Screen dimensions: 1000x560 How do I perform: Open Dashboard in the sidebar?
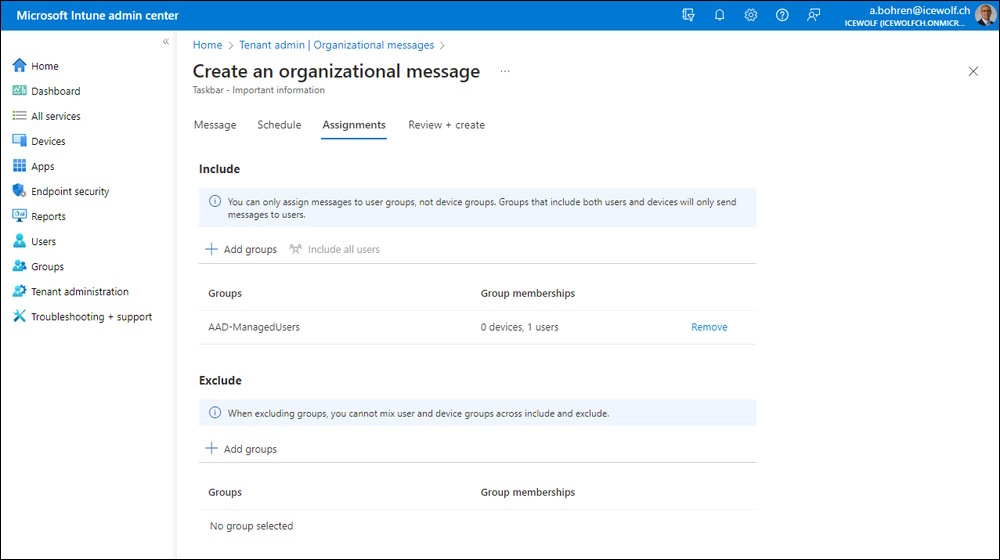pos(55,91)
